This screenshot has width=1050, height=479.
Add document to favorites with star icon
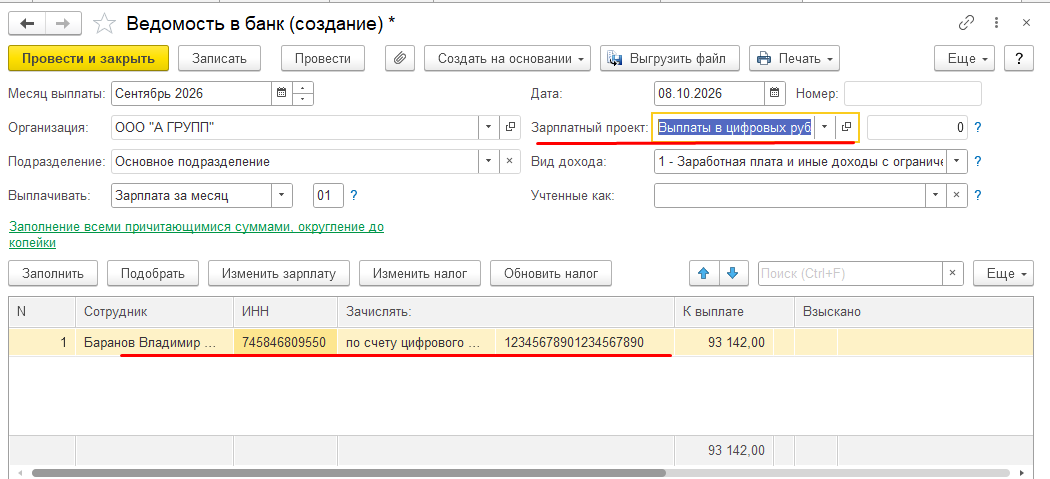[x=104, y=24]
